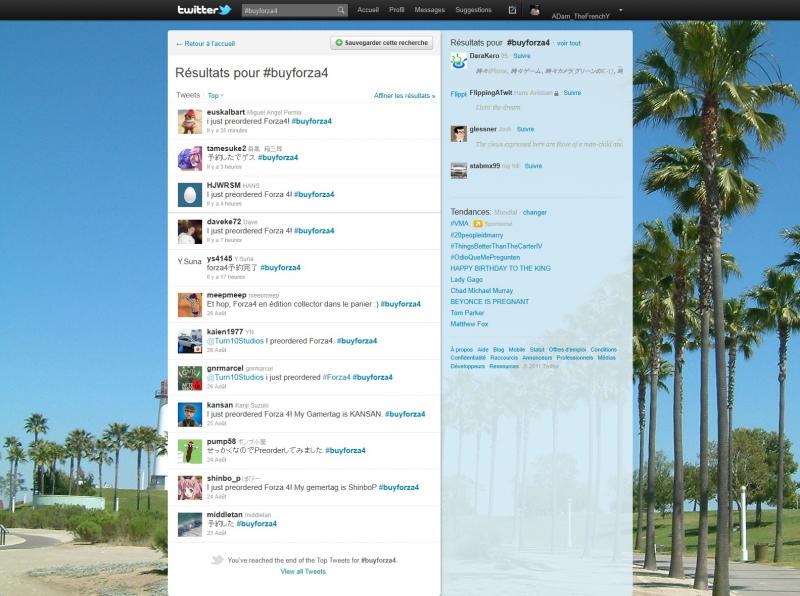800x596 pixels.
Task: Click kaien1977's profile avatar
Action: pos(190,341)
